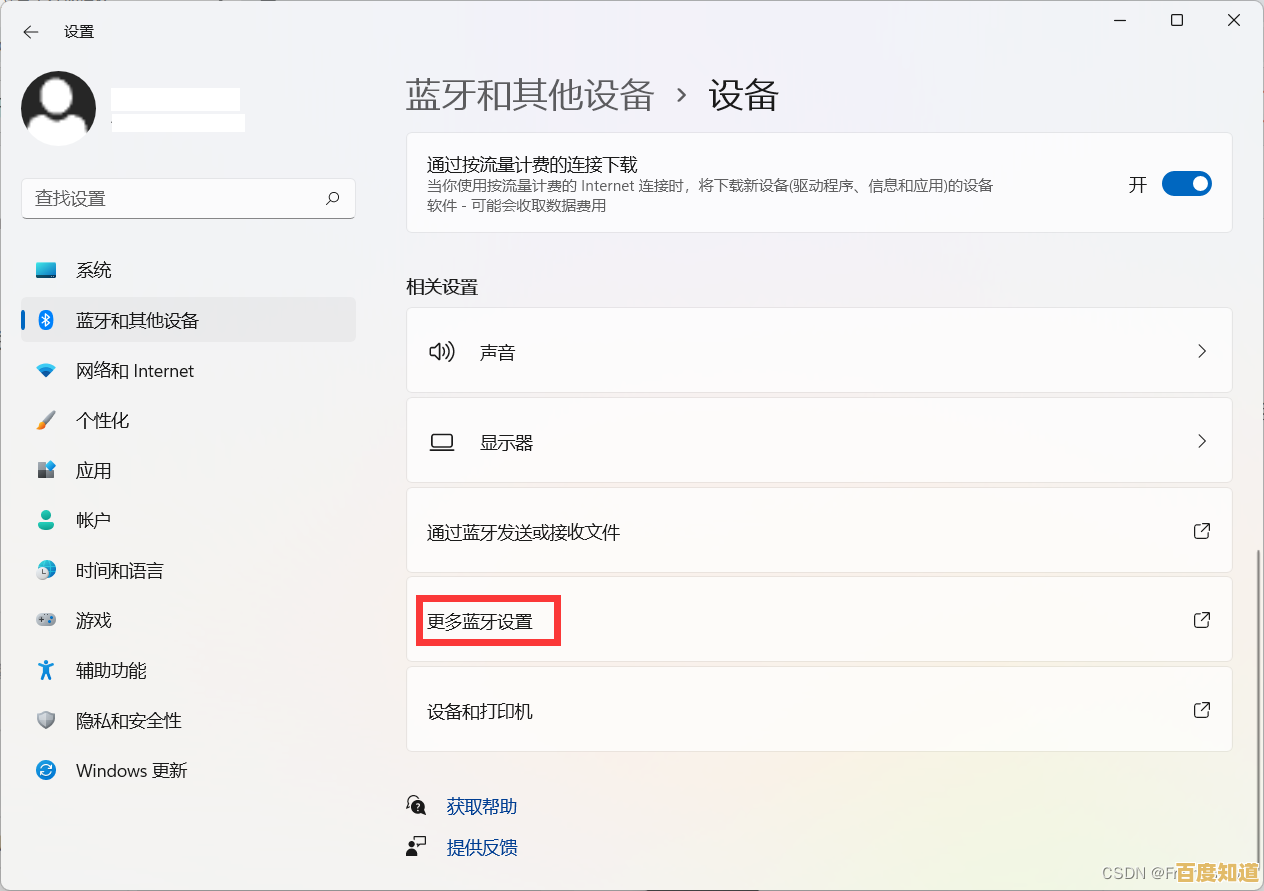Open 个性化 via the brush icon
Screen dimensions: 1264x891
[46, 420]
